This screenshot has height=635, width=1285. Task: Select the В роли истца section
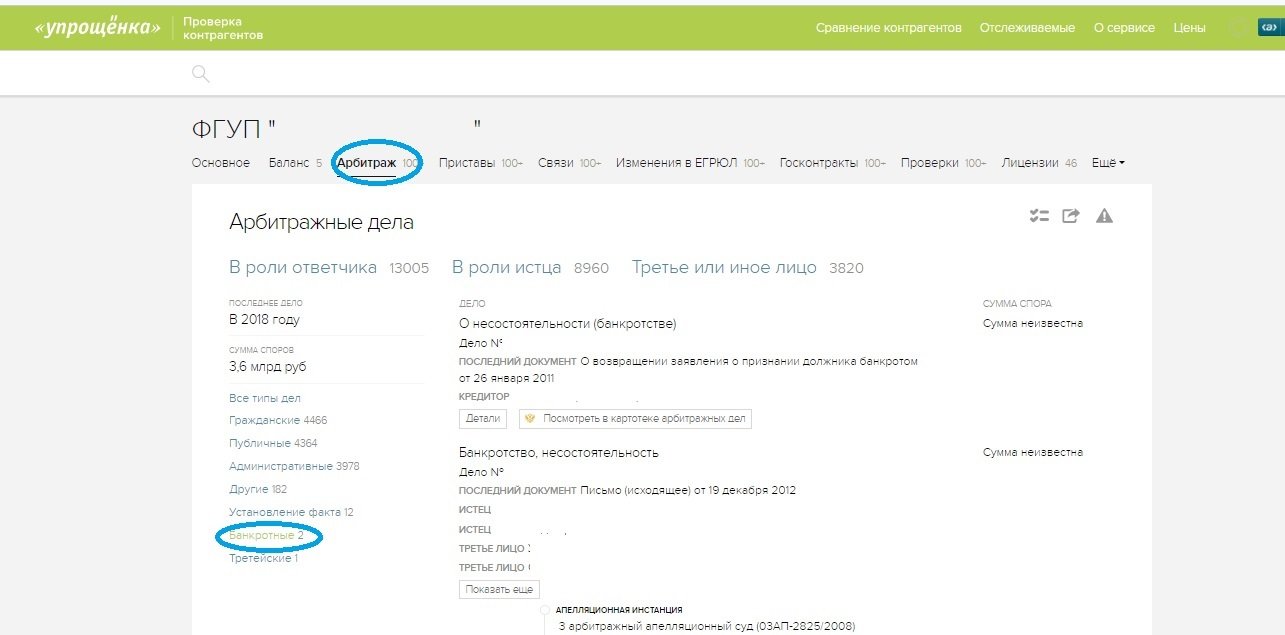(x=513, y=268)
